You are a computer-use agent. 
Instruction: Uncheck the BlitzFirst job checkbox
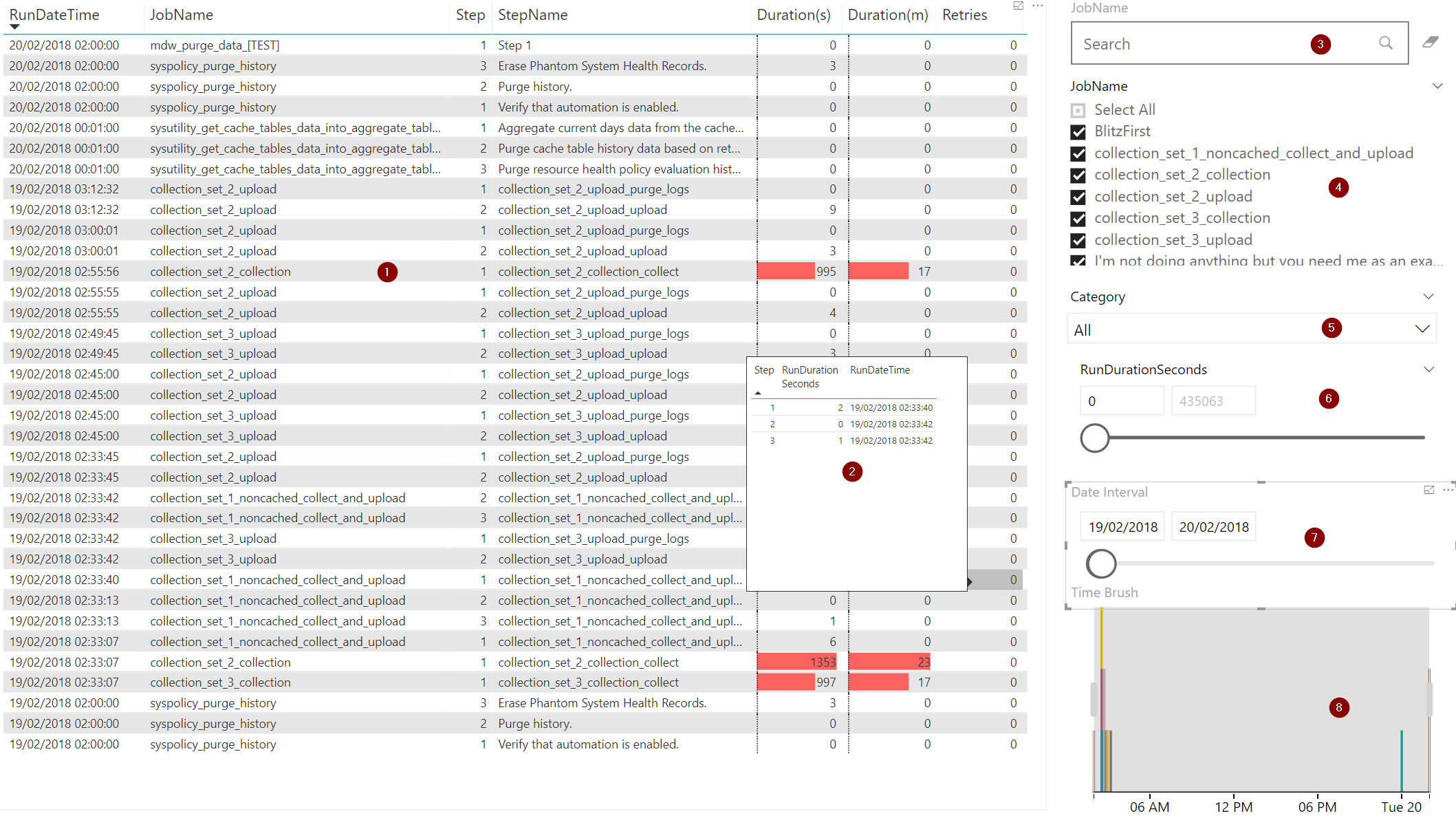click(x=1078, y=132)
